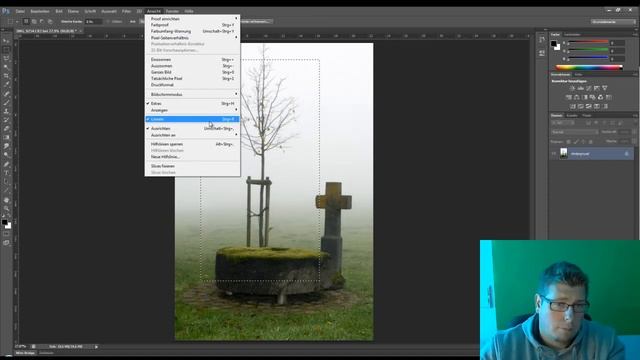Select the Lasso tool

6,58
